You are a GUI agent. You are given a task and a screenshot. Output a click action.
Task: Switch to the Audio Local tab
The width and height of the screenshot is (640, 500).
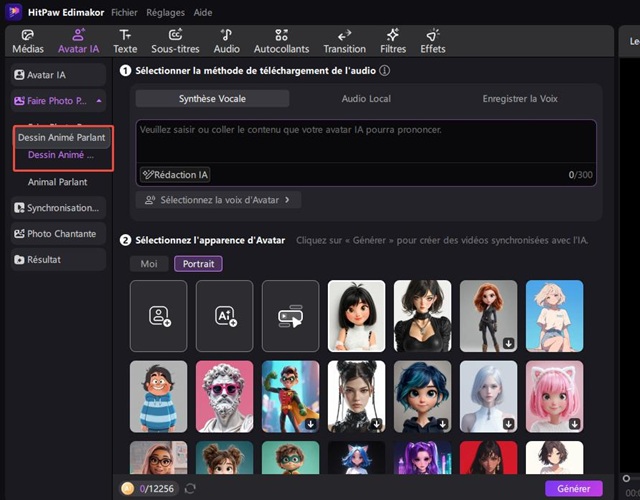(366, 99)
